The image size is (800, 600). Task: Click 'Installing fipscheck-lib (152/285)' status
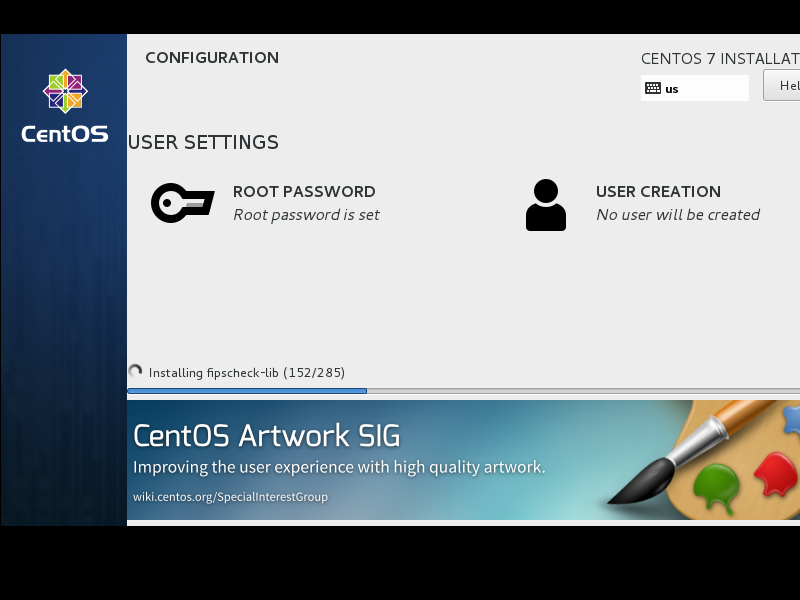[x=247, y=372]
